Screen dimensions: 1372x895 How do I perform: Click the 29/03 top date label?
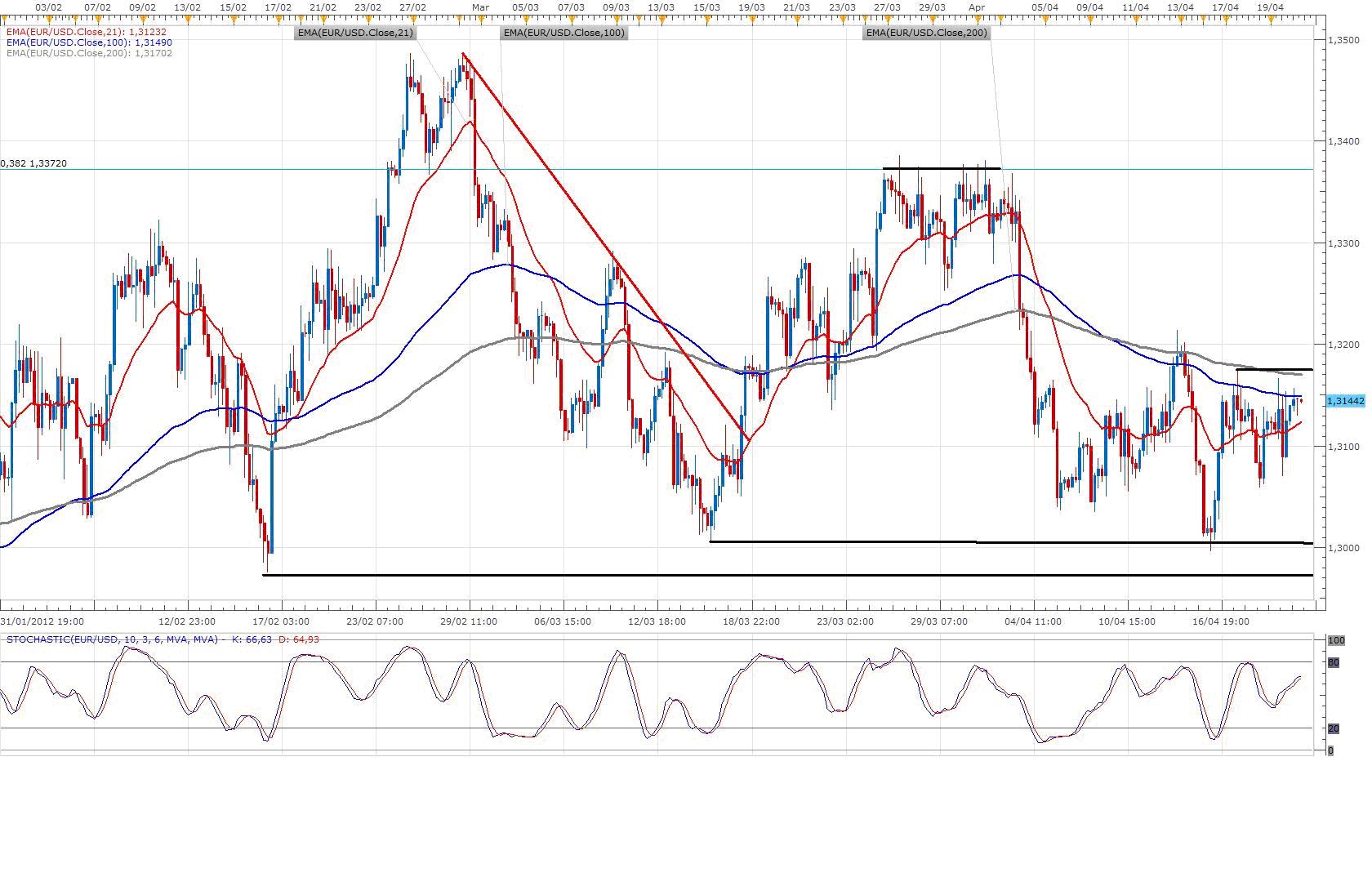(x=932, y=7)
